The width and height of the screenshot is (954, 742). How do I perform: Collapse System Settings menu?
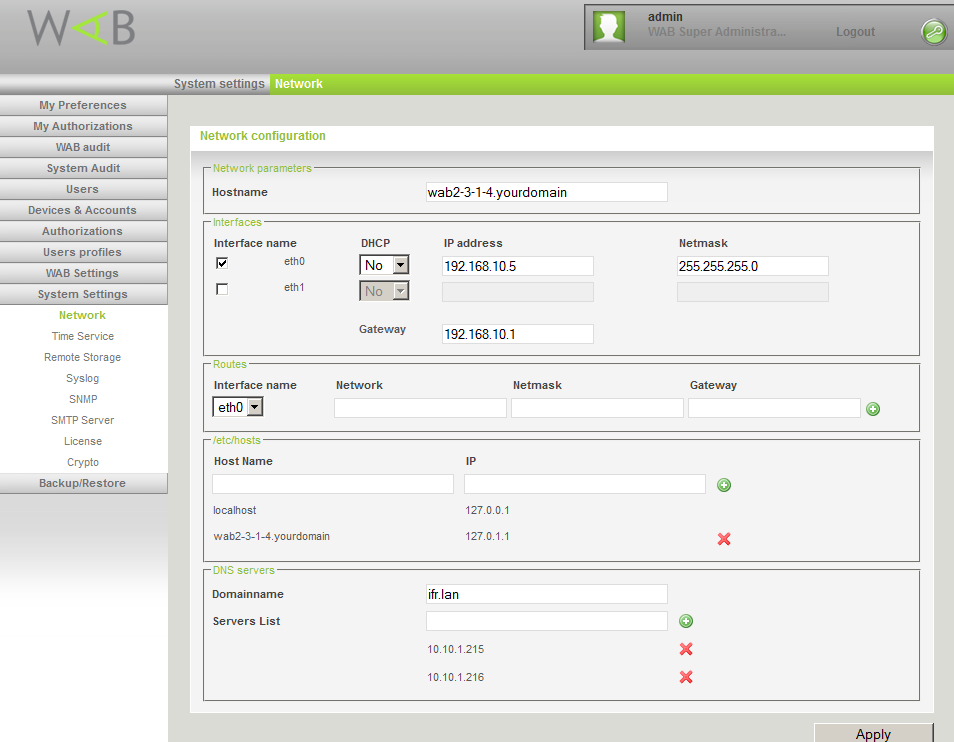[x=83, y=294]
